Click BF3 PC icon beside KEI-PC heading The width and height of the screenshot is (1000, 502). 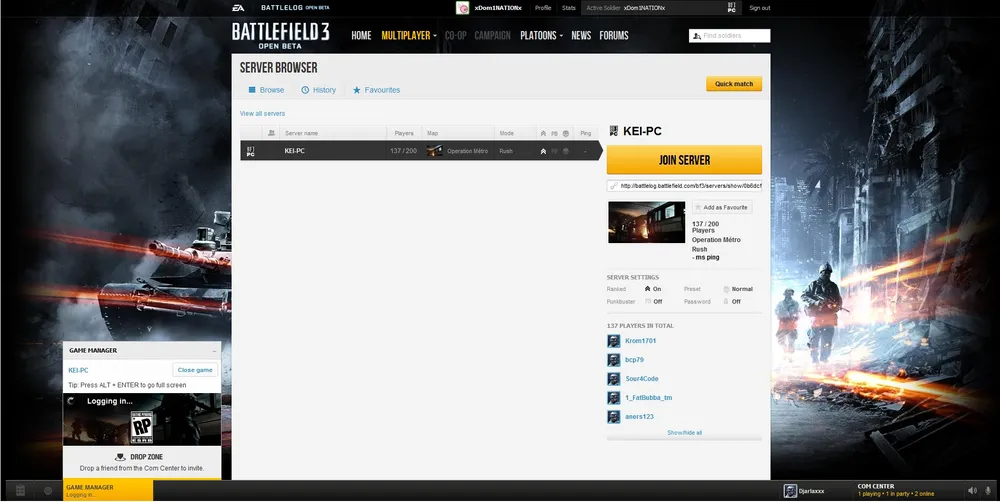[x=614, y=131]
